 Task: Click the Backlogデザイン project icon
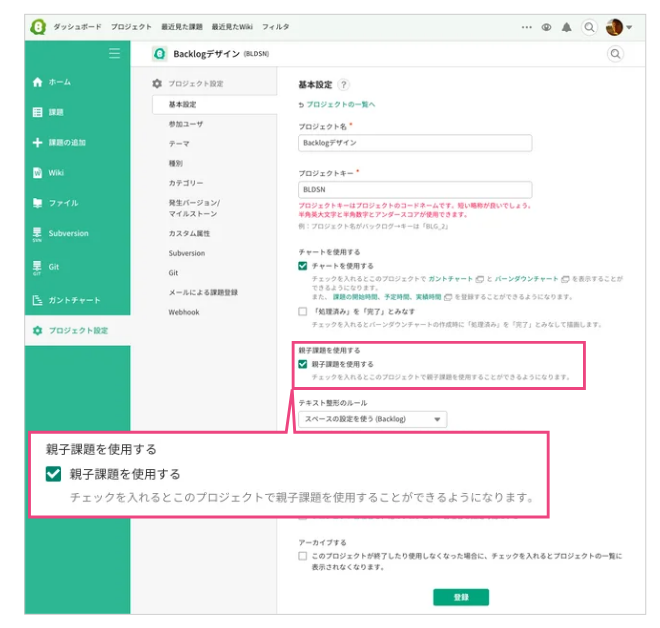pyautogui.click(x=160, y=54)
